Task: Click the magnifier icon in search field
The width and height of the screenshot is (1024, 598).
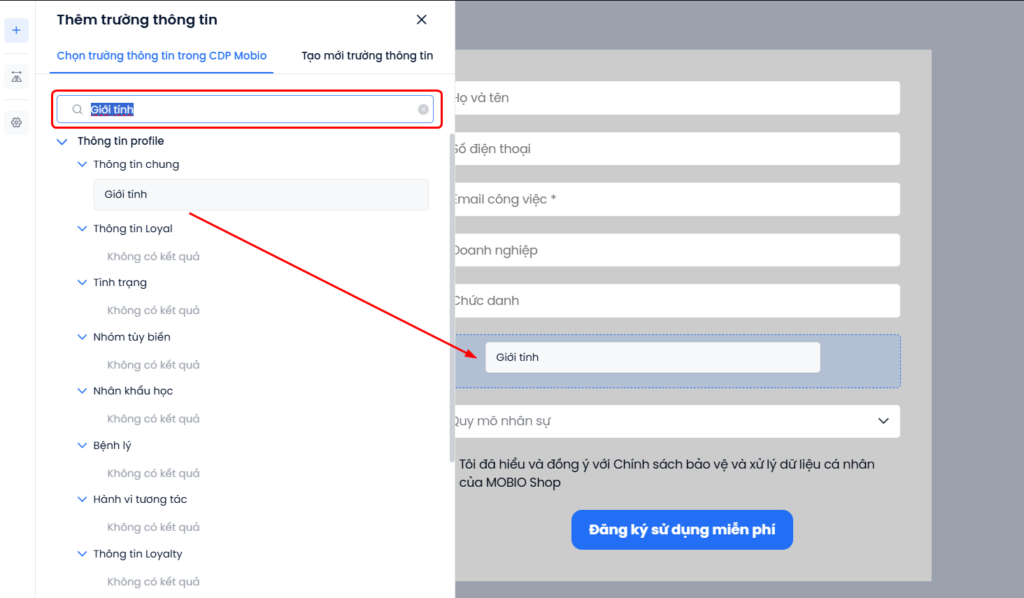Action: (x=77, y=110)
